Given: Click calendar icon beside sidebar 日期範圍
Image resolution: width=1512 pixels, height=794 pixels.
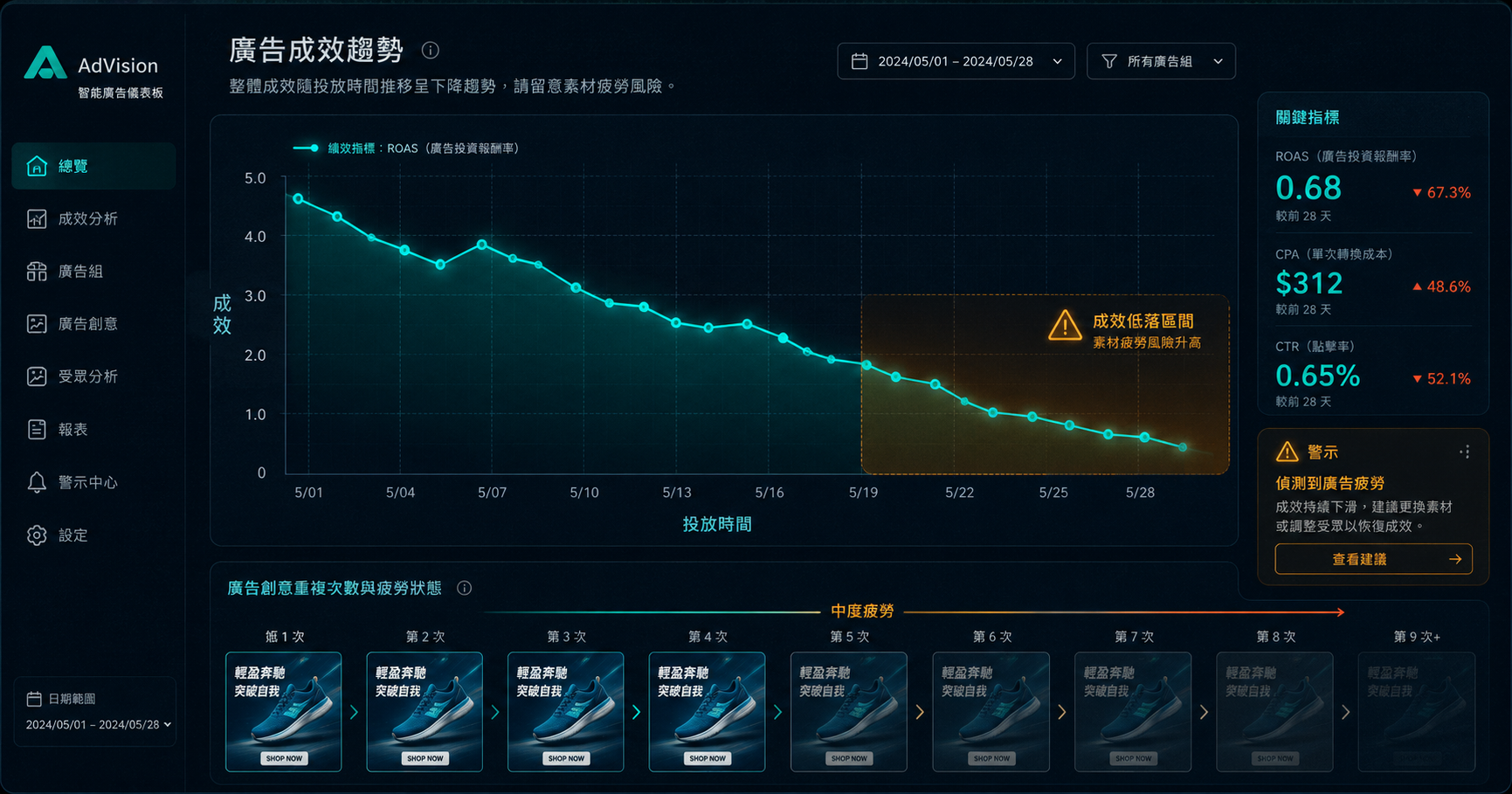Looking at the screenshot, I should pos(34,699).
